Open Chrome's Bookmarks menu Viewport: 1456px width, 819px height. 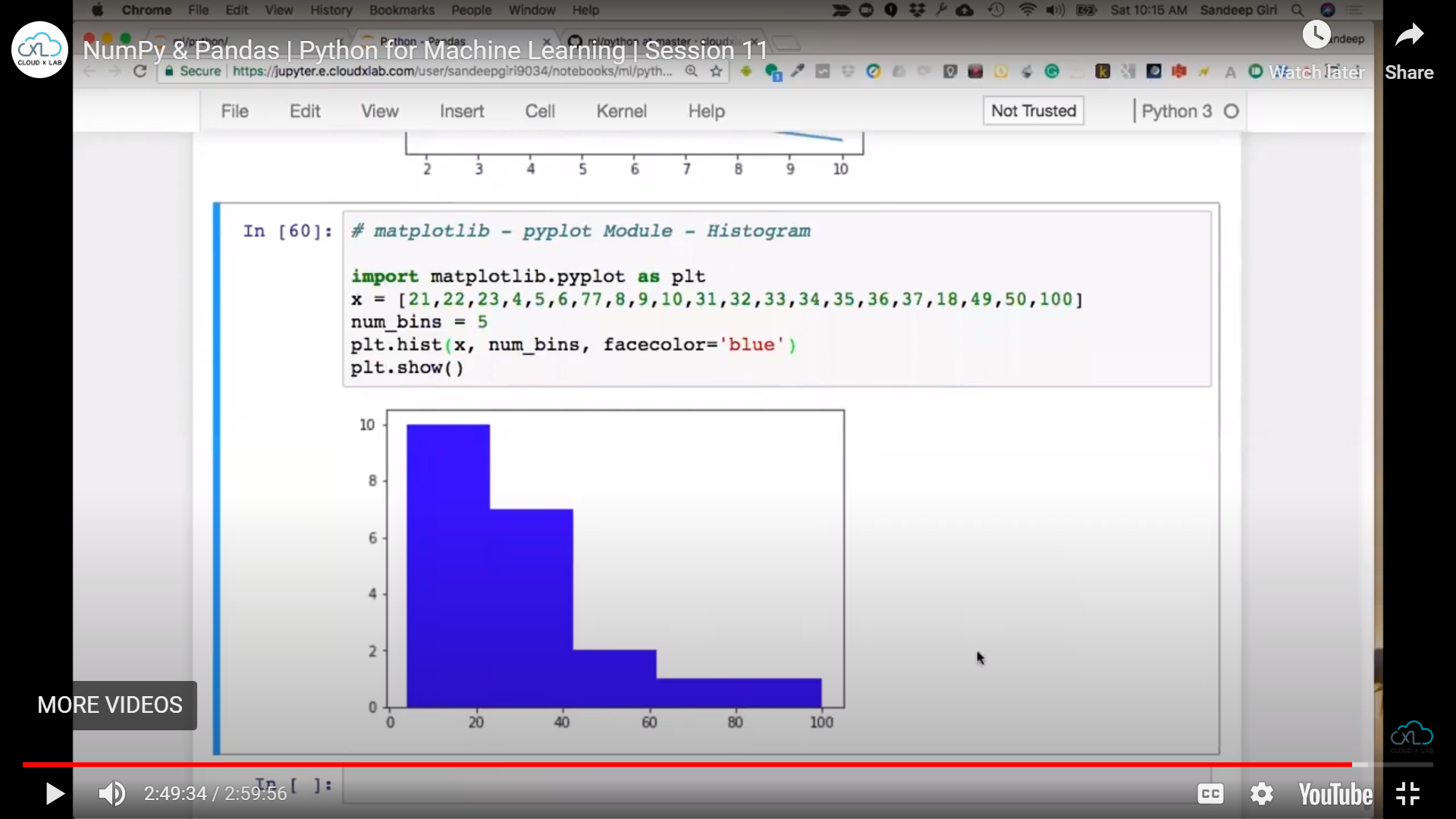tap(401, 10)
